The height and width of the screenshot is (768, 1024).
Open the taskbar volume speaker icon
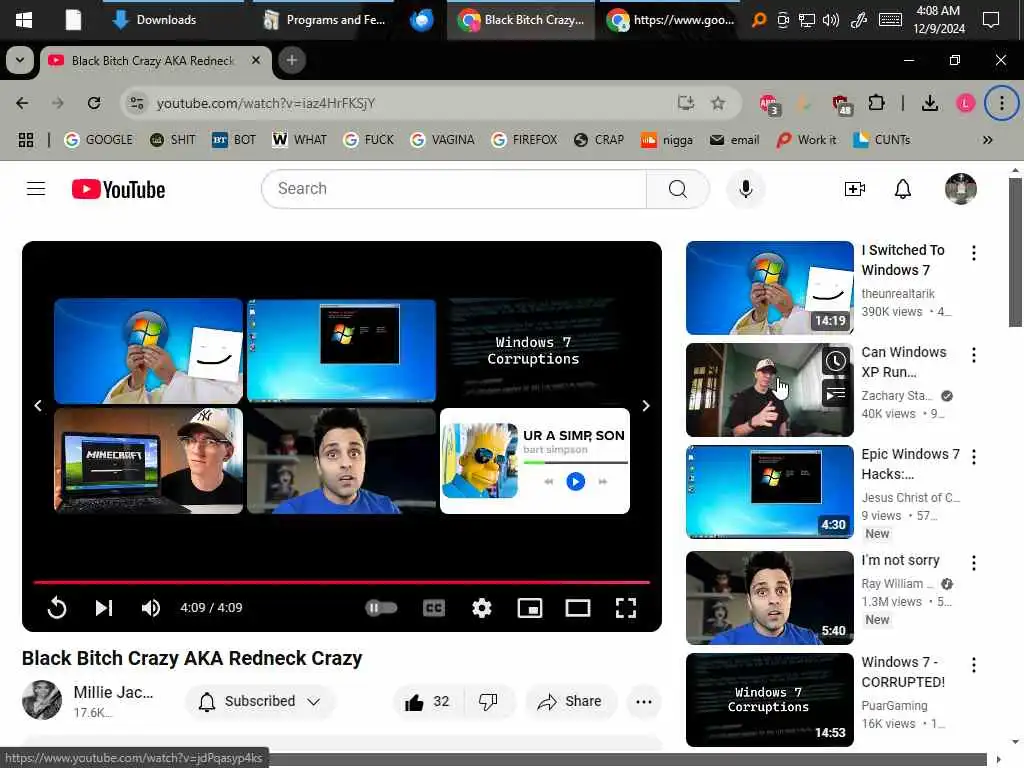click(x=831, y=20)
